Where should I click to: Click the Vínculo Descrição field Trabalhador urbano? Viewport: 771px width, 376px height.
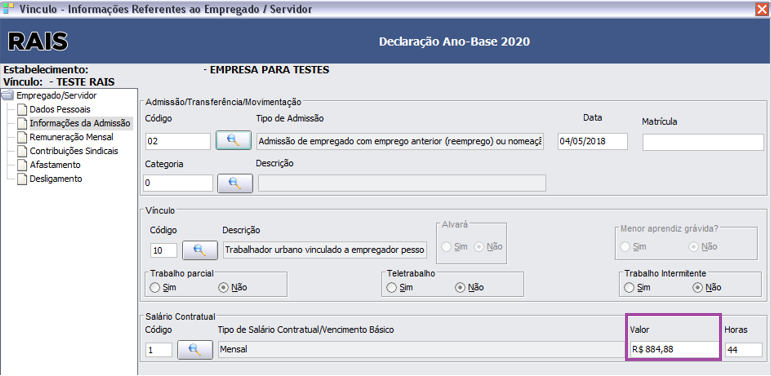(325, 250)
